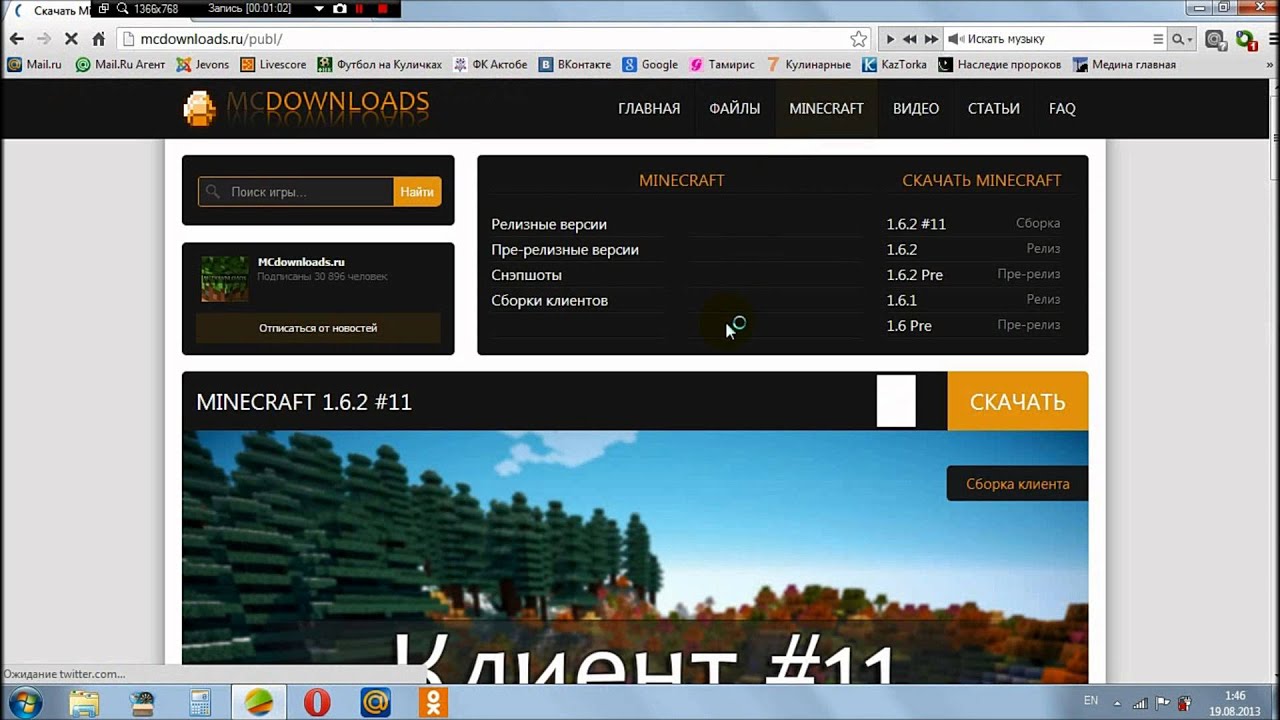This screenshot has width=1280, height=720.
Task: Open the Медина главная bookmark
Action: 1124,64
